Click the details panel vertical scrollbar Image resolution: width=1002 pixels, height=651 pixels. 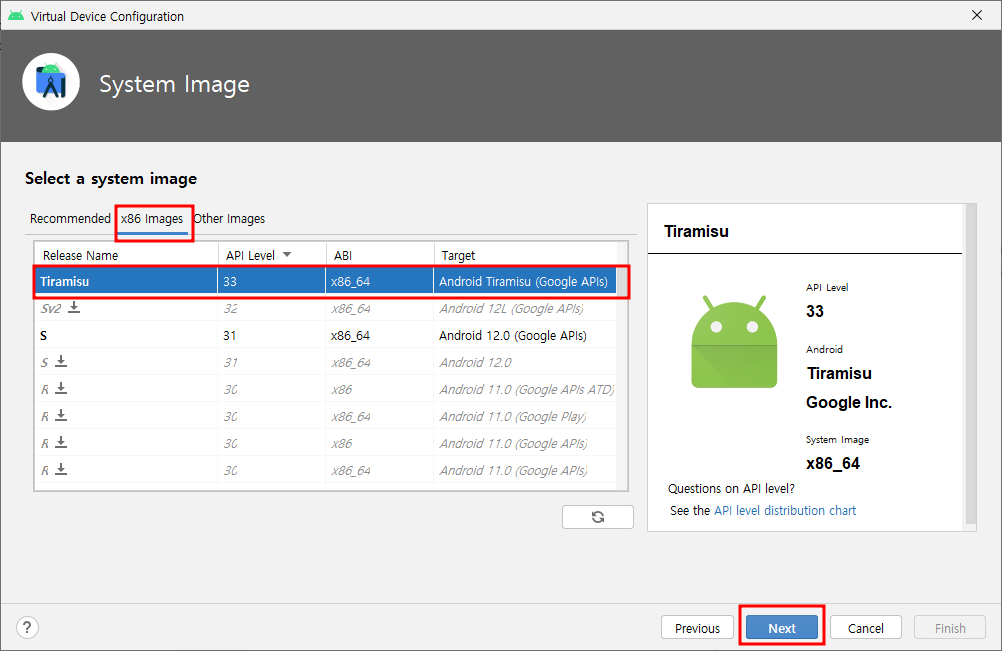pos(971,365)
